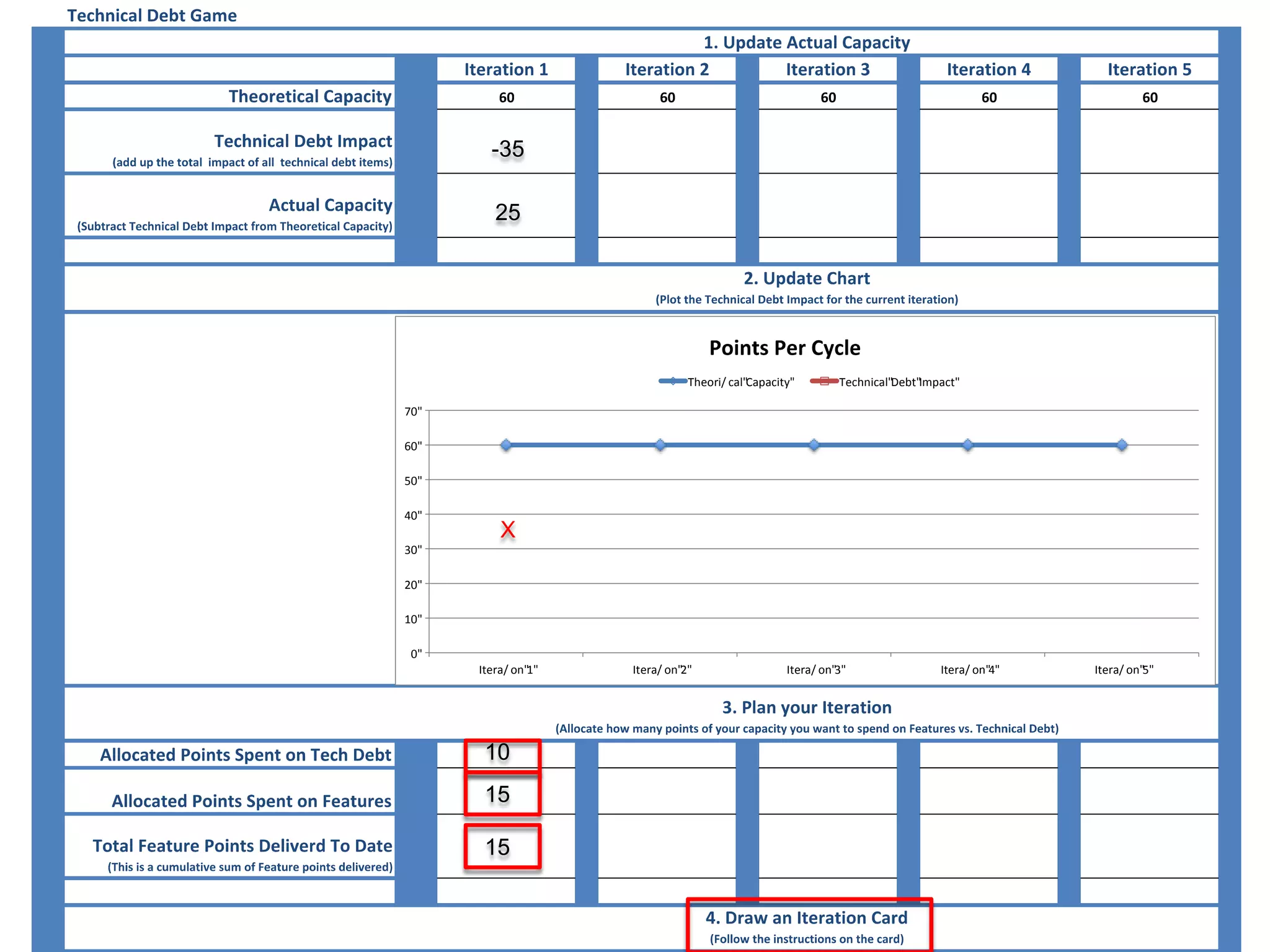The width and height of the screenshot is (1270, 952).
Task: Click the Iteration 1 x-axis label
Action: (508, 670)
